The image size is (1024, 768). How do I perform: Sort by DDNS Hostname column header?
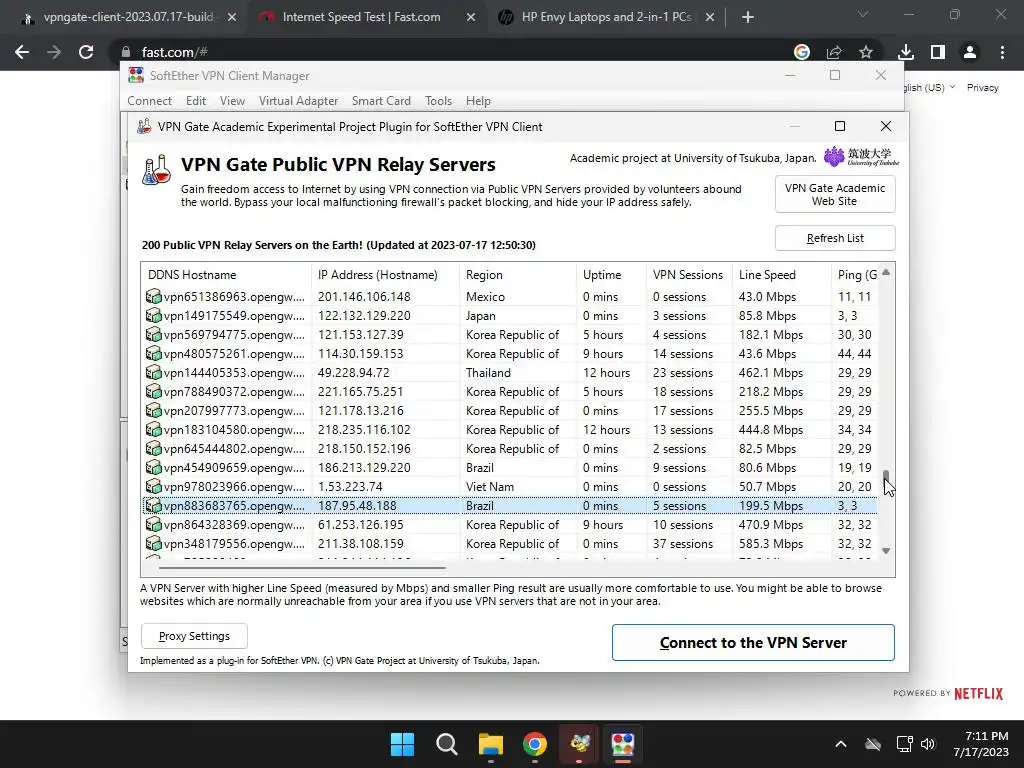coord(226,275)
